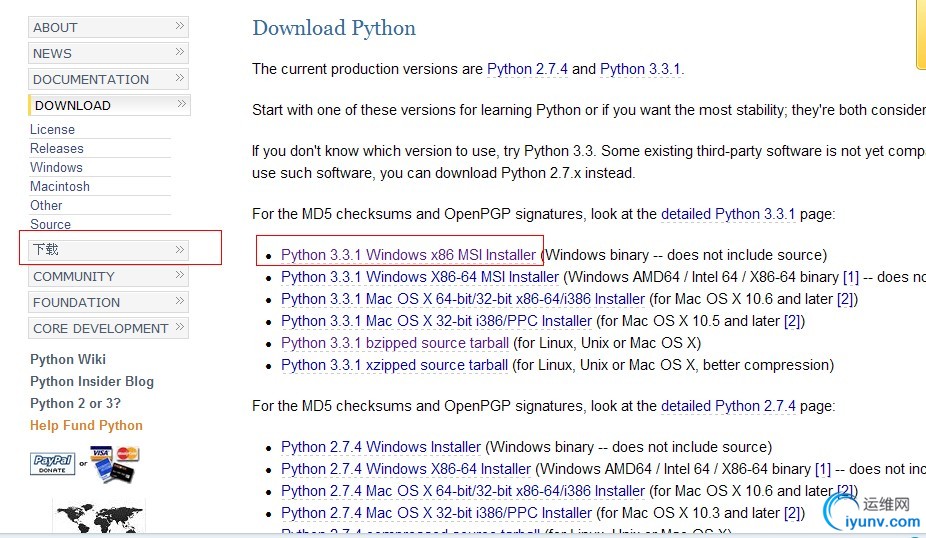Open the COMMUNITY menu item
Image resolution: width=926 pixels, height=538 pixels.
(x=108, y=276)
